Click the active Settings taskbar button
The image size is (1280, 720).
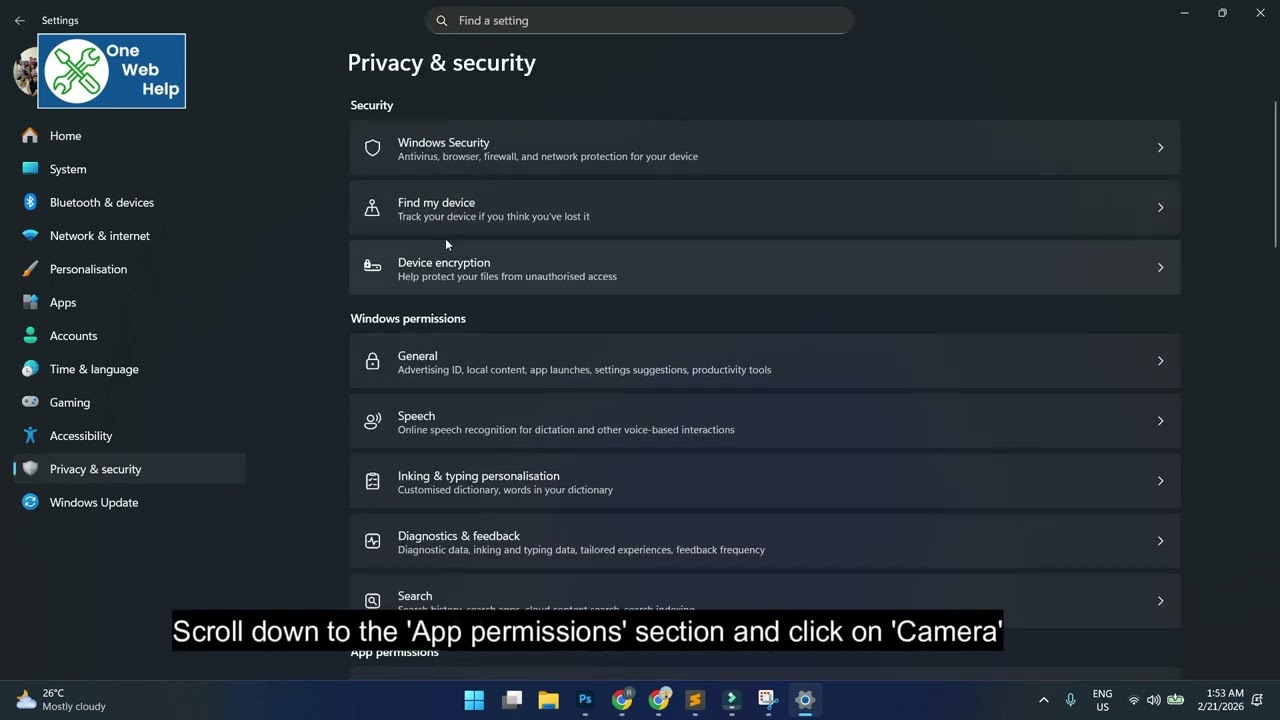(x=805, y=700)
